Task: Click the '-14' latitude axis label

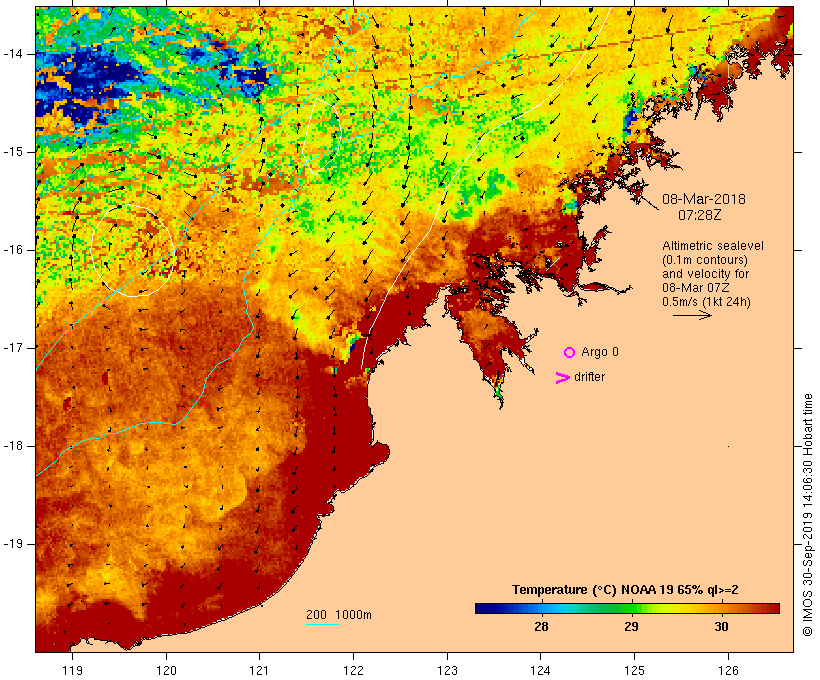Action: point(13,54)
